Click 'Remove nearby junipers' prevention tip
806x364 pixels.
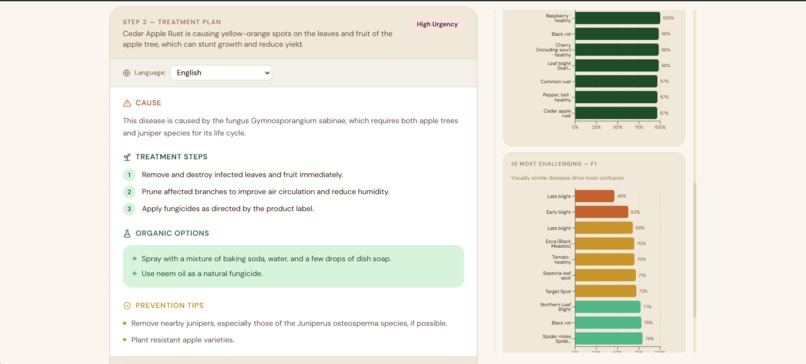click(289, 323)
